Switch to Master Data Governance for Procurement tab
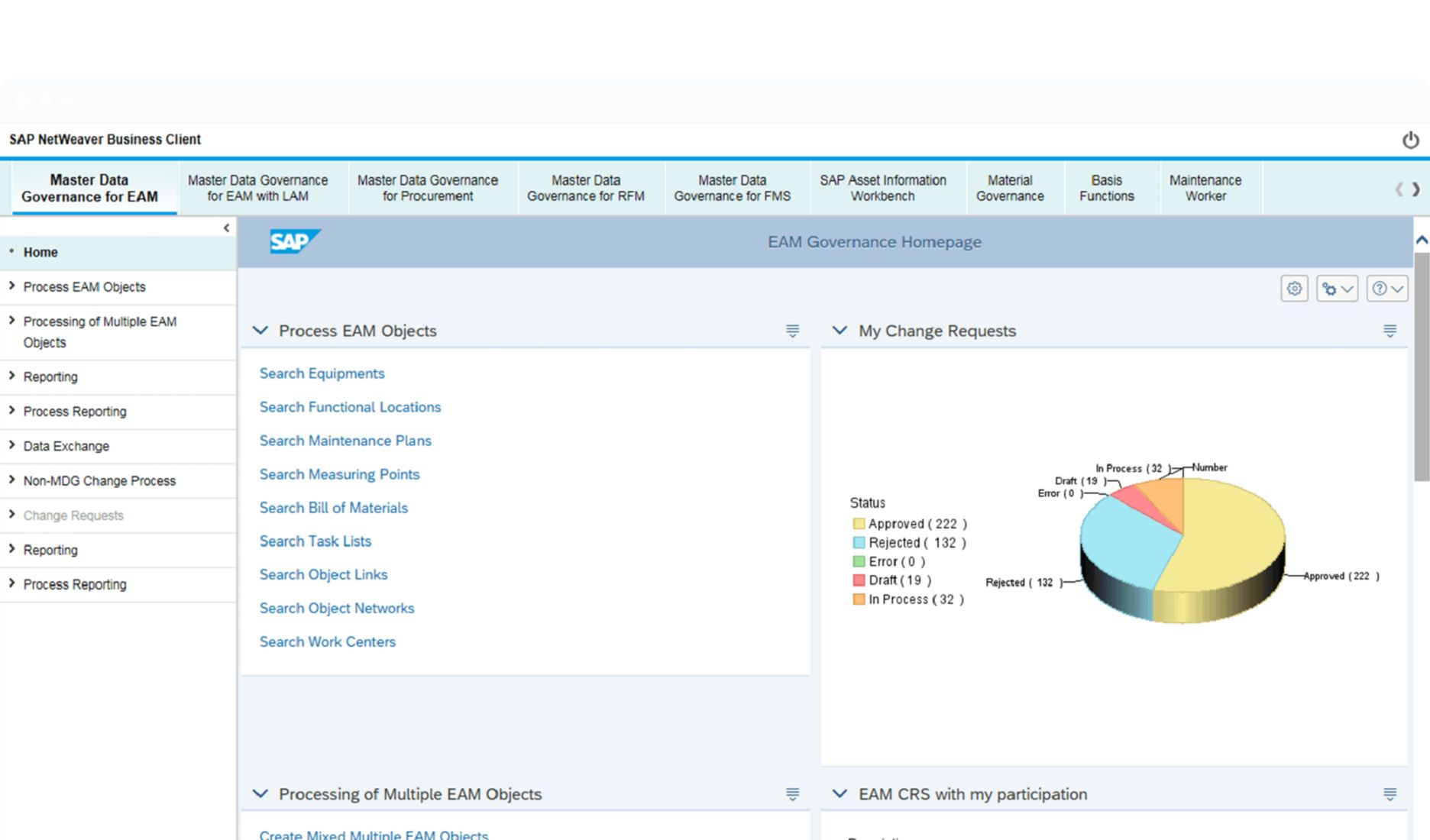Image resolution: width=1430 pixels, height=840 pixels. (427, 188)
